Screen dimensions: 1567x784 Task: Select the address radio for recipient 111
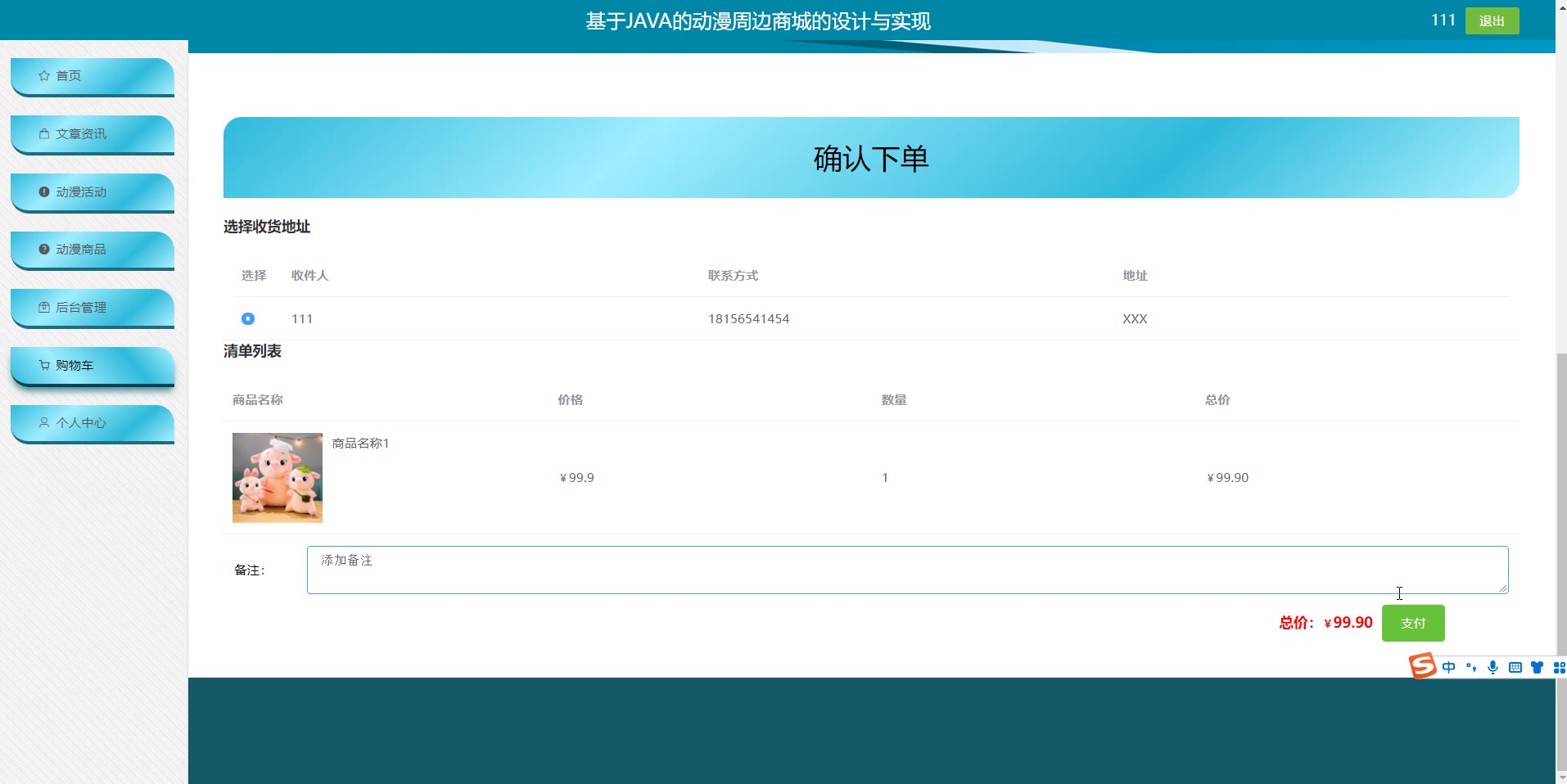[x=248, y=318]
